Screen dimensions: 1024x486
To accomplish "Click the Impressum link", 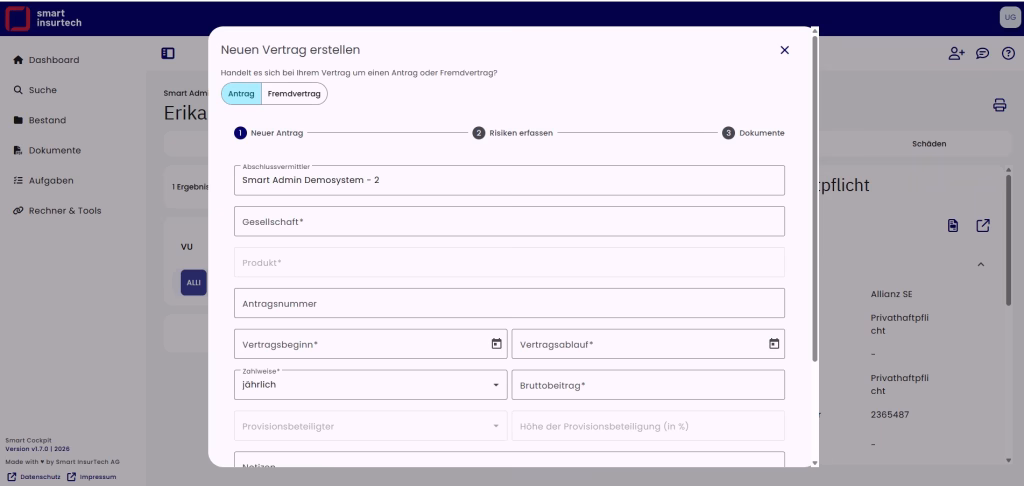I will 97,476.
